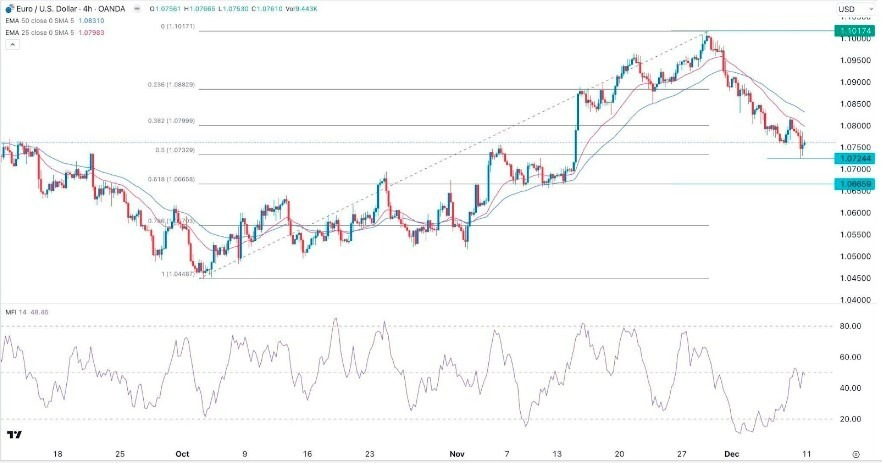Image resolution: width=882 pixels, height=463 pixels.
Task: Click the open price value O1.07561
Action: [164, 9]
